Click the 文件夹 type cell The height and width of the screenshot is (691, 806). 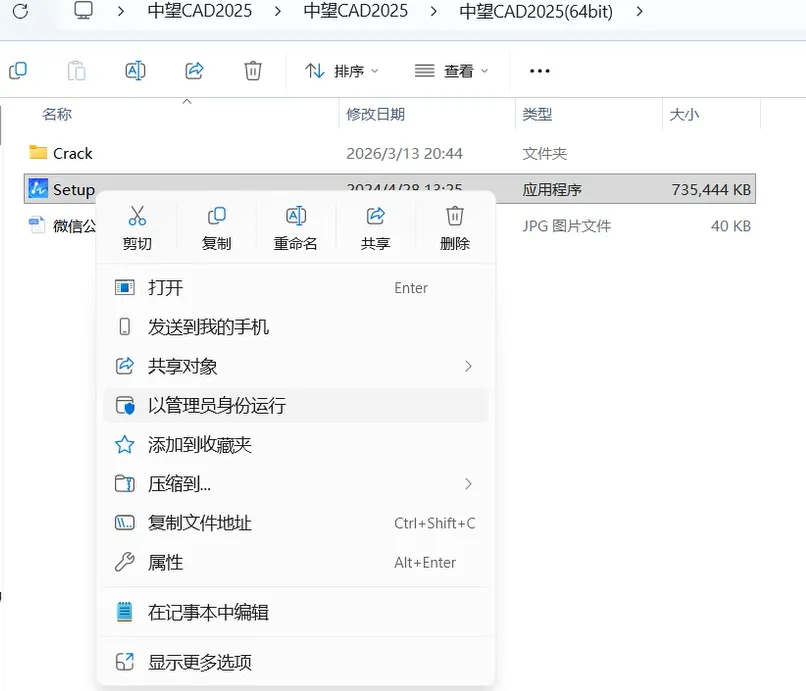click(544, 153)
